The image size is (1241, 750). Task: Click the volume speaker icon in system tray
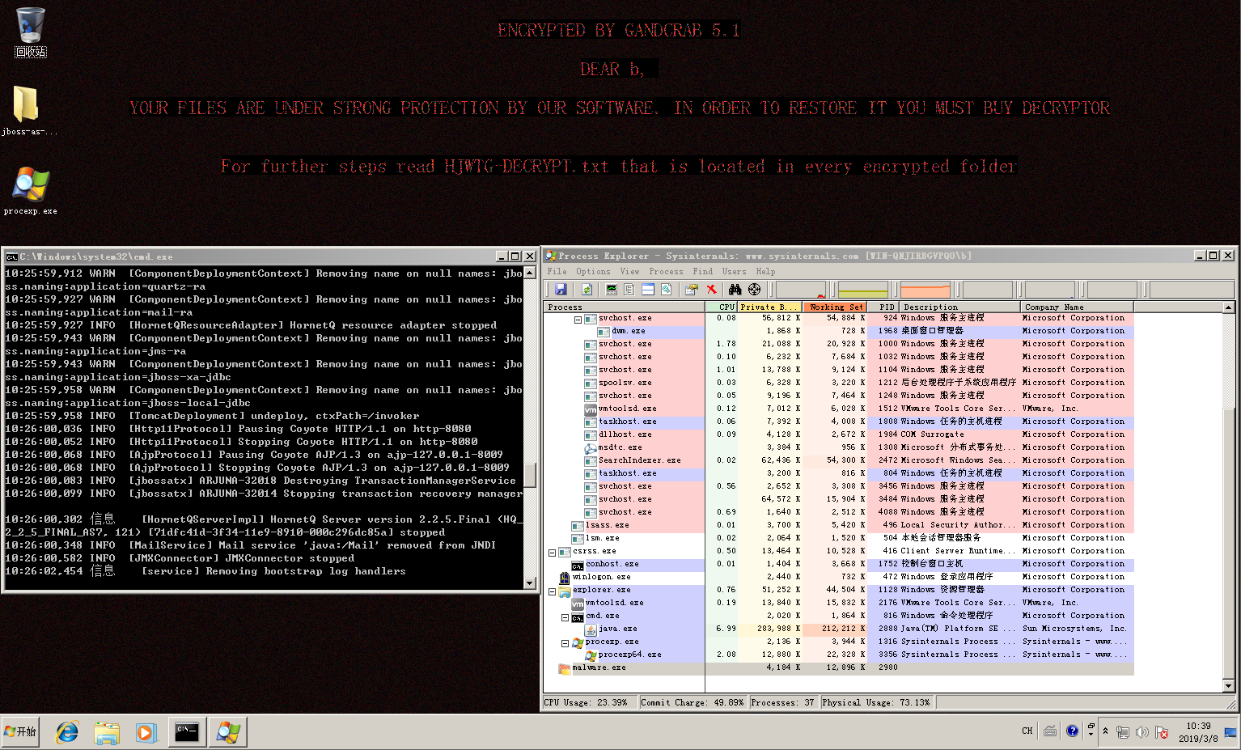tap(1143, 731)
